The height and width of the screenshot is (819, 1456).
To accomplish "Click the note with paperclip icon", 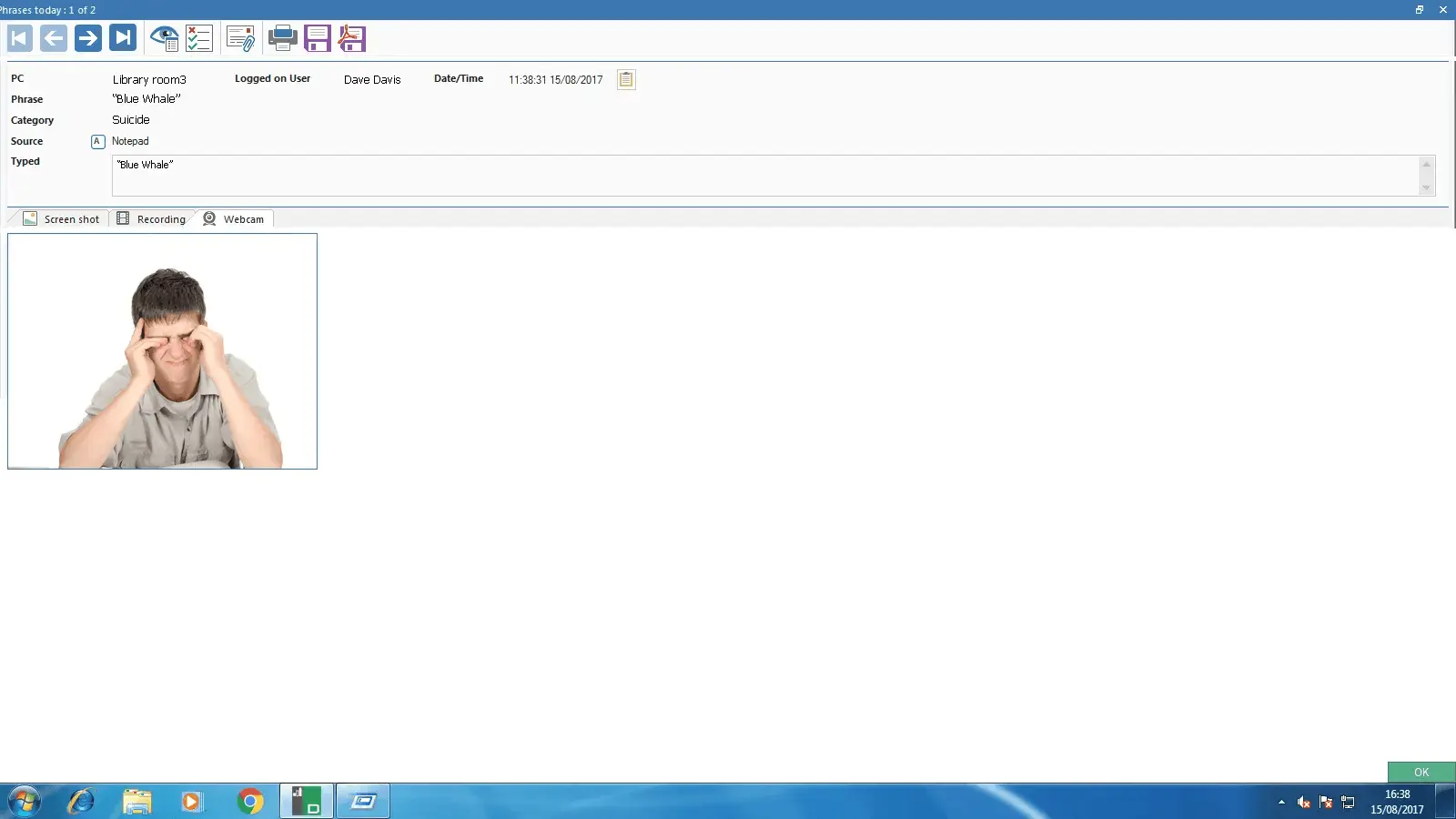I will pos(241,38).
